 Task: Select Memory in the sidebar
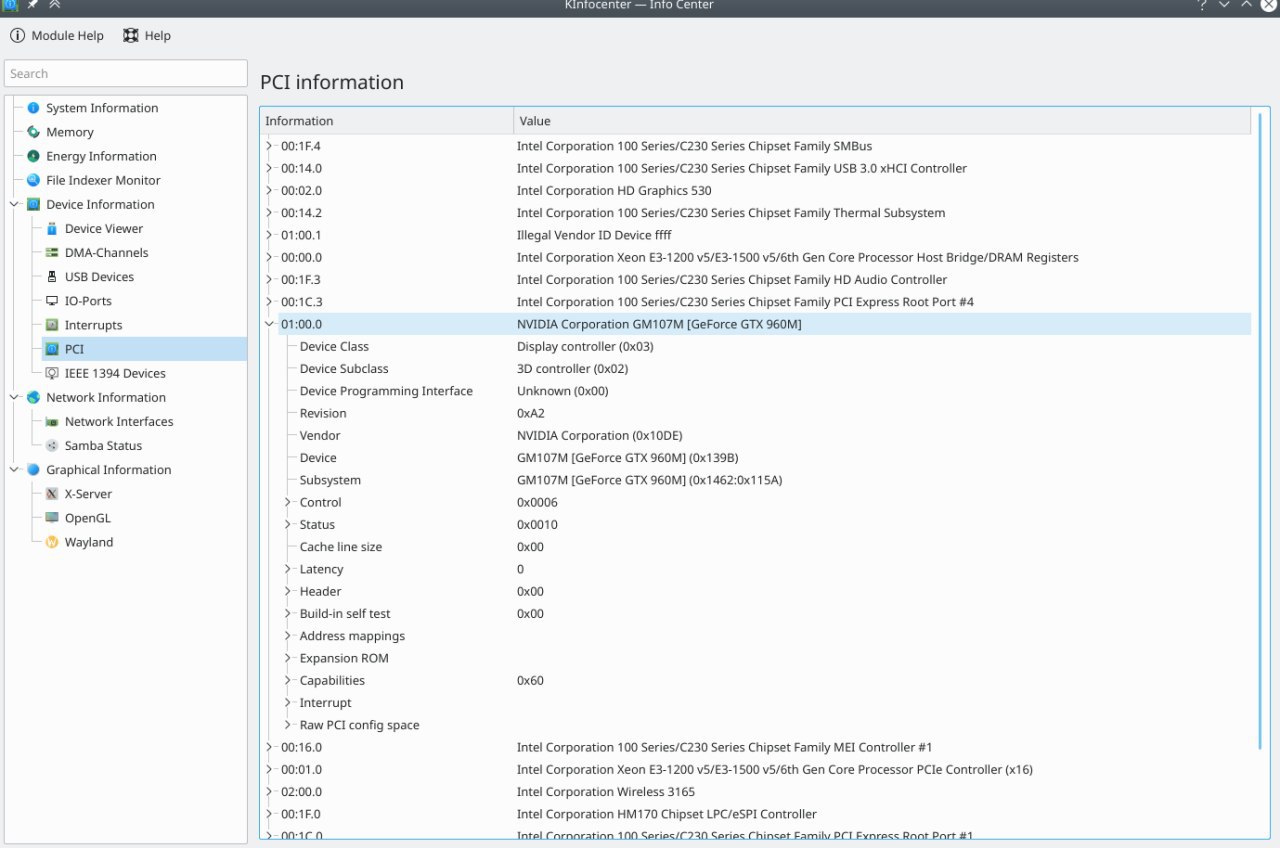(x=70, y=132)
